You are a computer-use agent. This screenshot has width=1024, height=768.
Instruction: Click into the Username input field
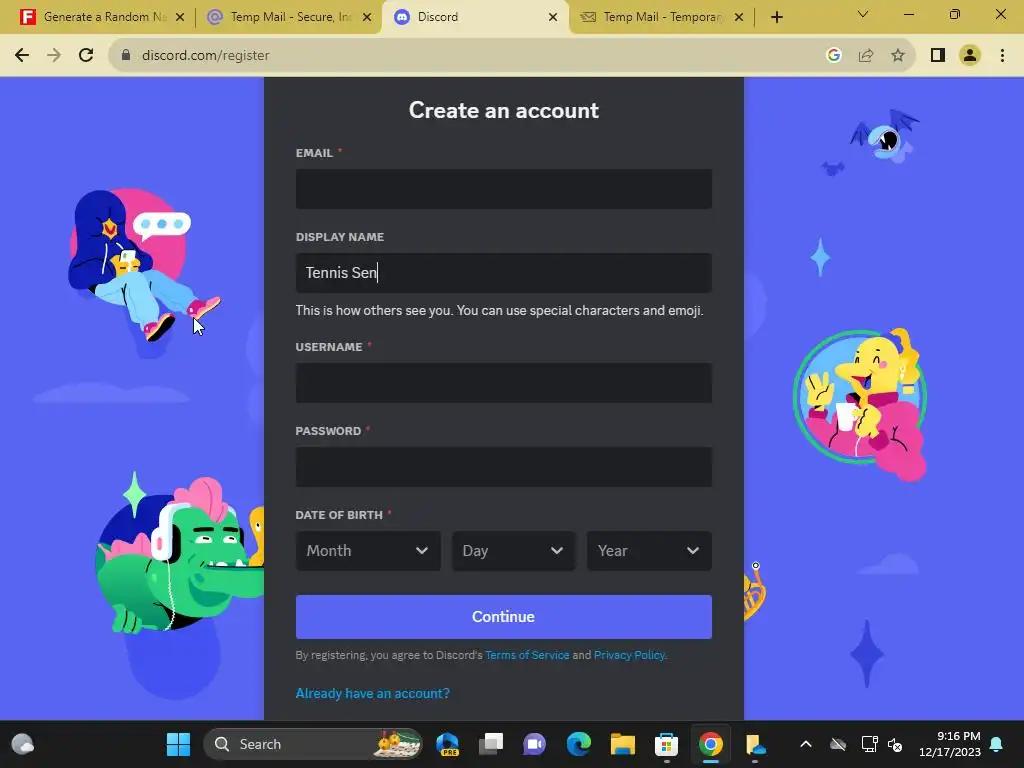[504, 383]
